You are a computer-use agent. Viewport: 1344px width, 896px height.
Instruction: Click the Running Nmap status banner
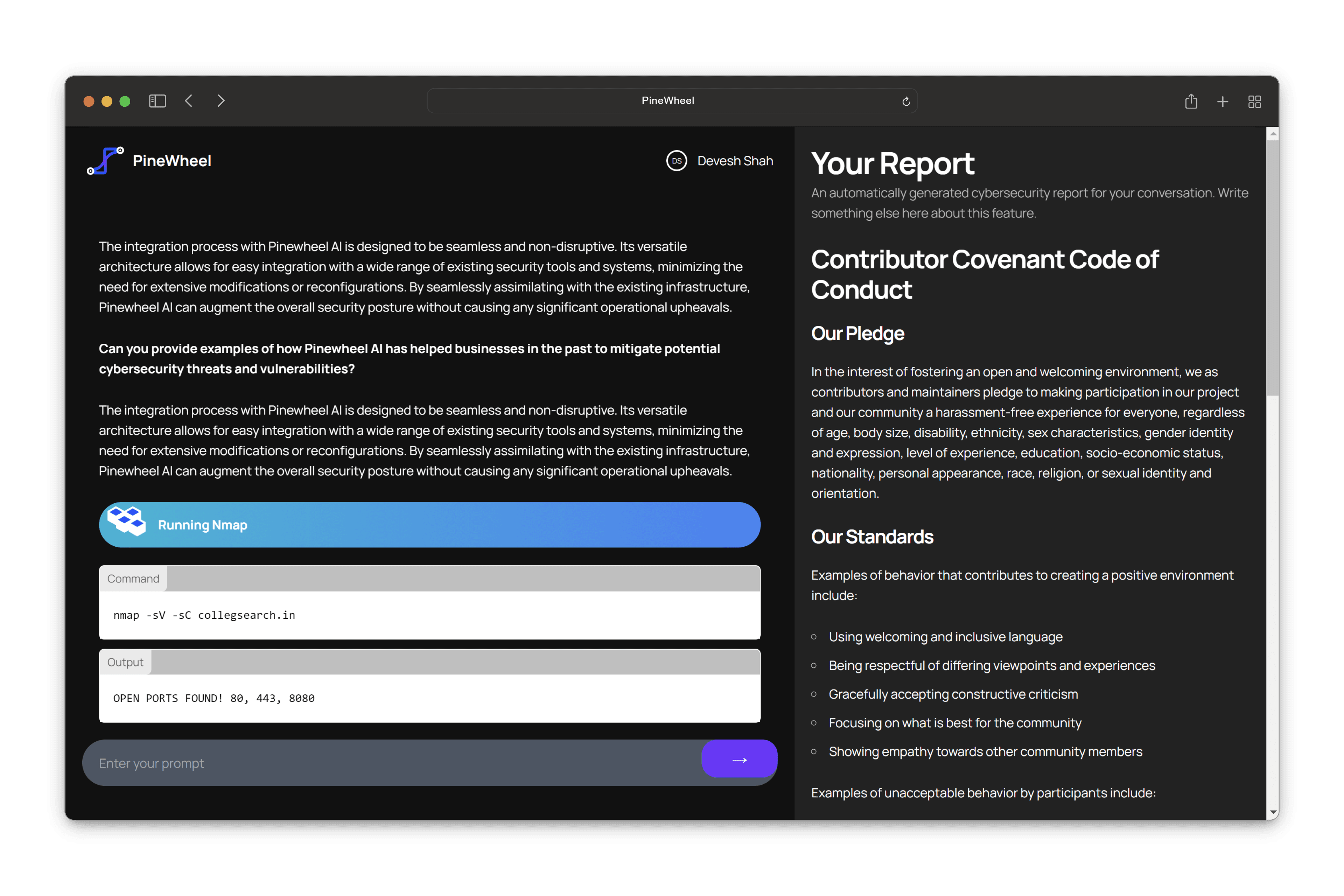429,525
